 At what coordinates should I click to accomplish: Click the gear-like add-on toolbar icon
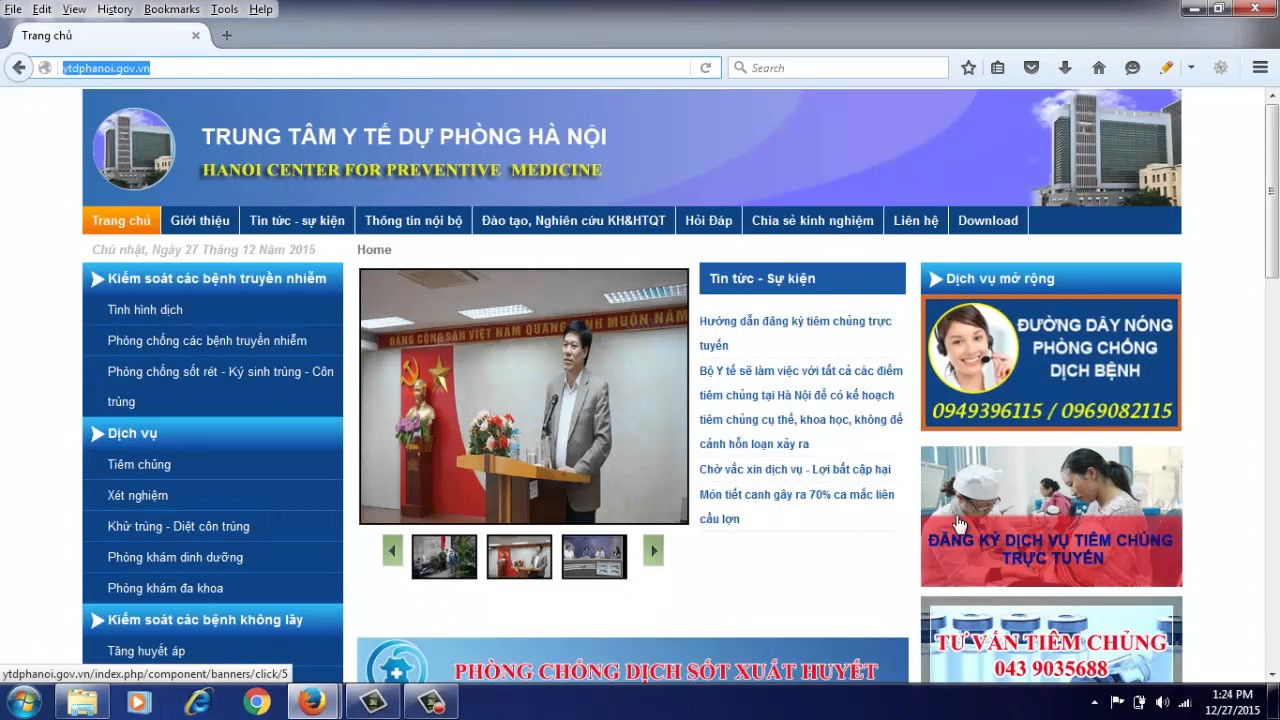tap(1220, 68)
